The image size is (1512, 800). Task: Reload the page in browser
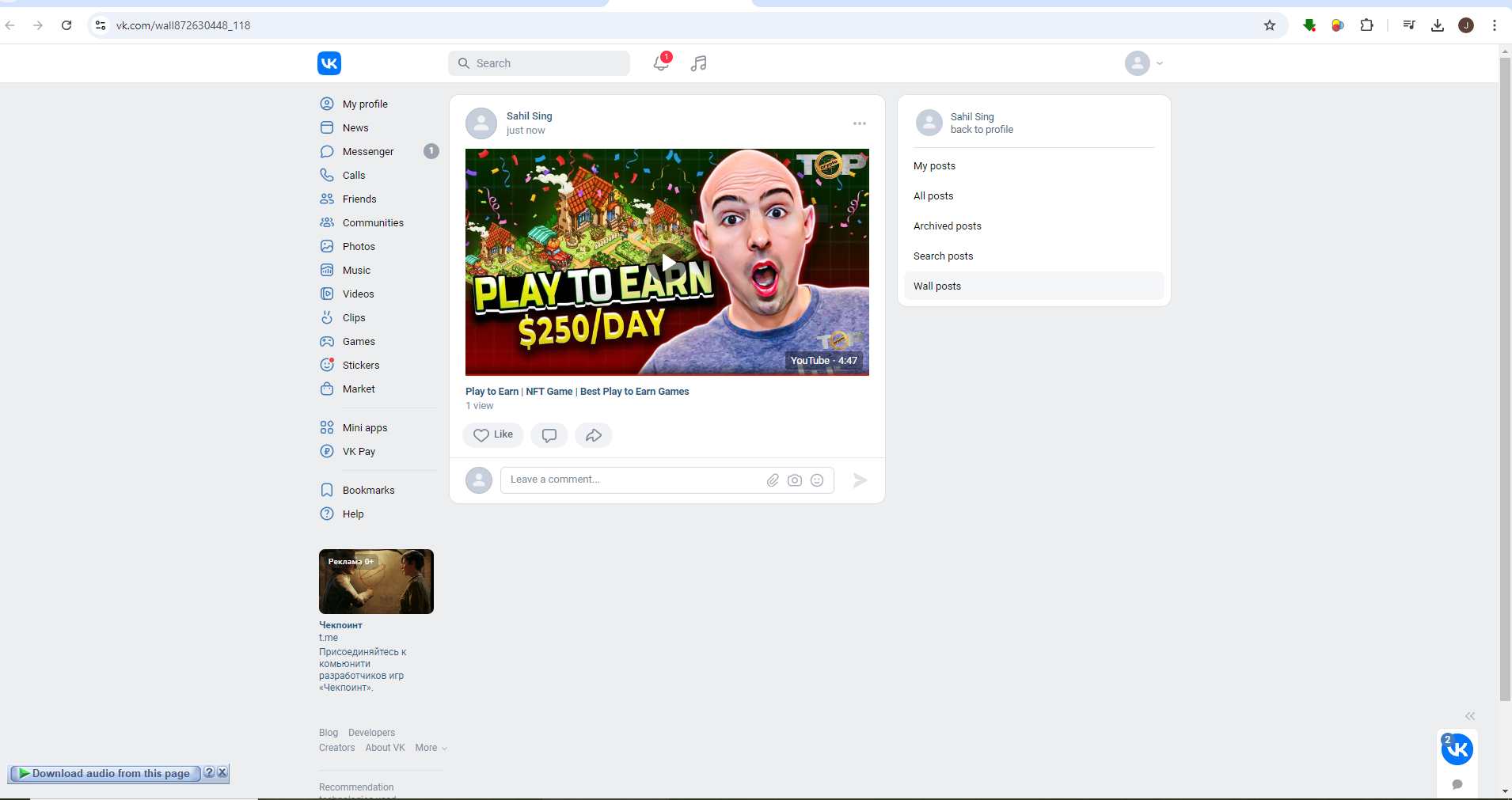(66, 25)
